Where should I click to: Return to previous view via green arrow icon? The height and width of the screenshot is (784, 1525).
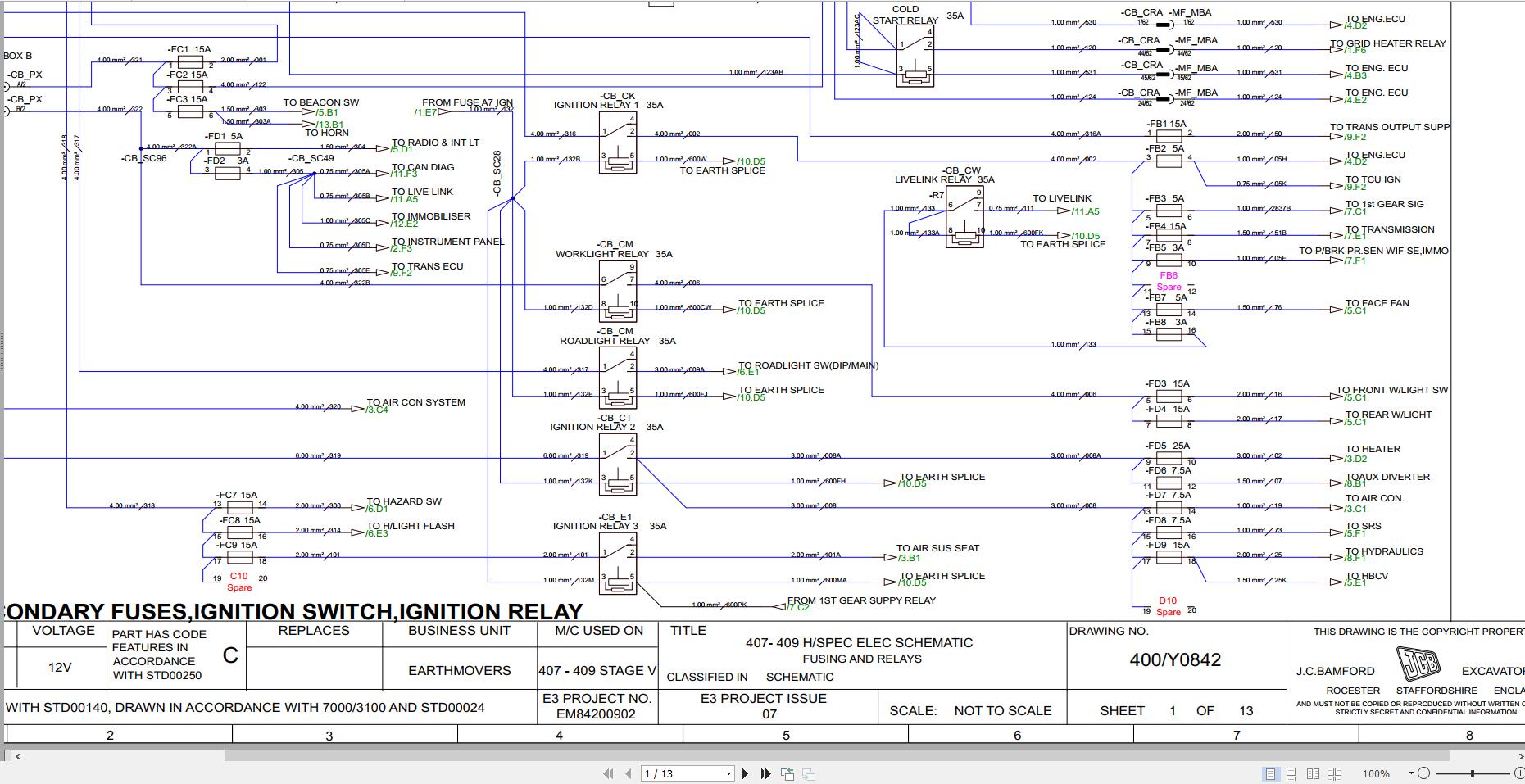pos(787,773)
